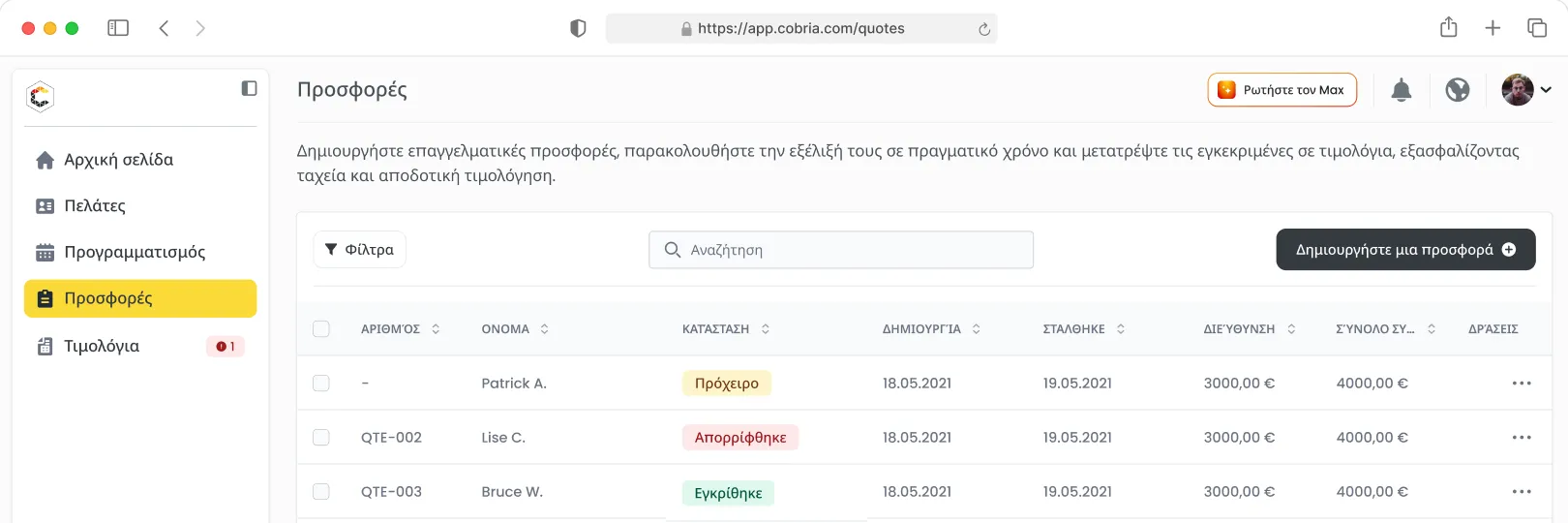Reload the page icon in address bar
Screen dimensions: 1568x523
tap(984, 29)
